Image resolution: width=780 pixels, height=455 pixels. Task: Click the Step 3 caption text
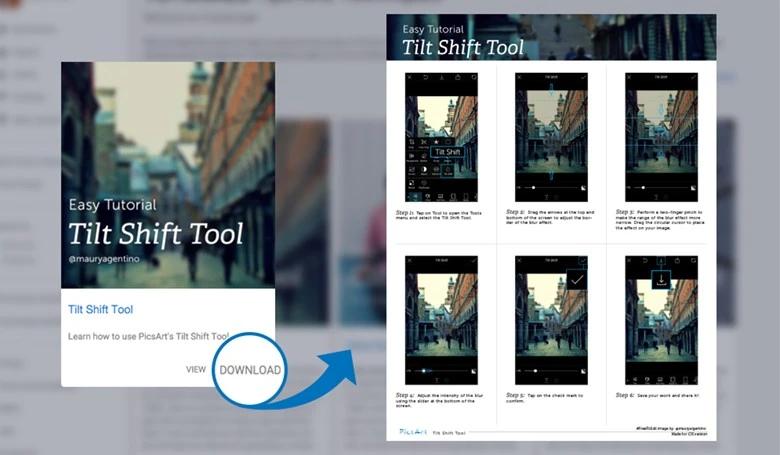click(660, 219)
